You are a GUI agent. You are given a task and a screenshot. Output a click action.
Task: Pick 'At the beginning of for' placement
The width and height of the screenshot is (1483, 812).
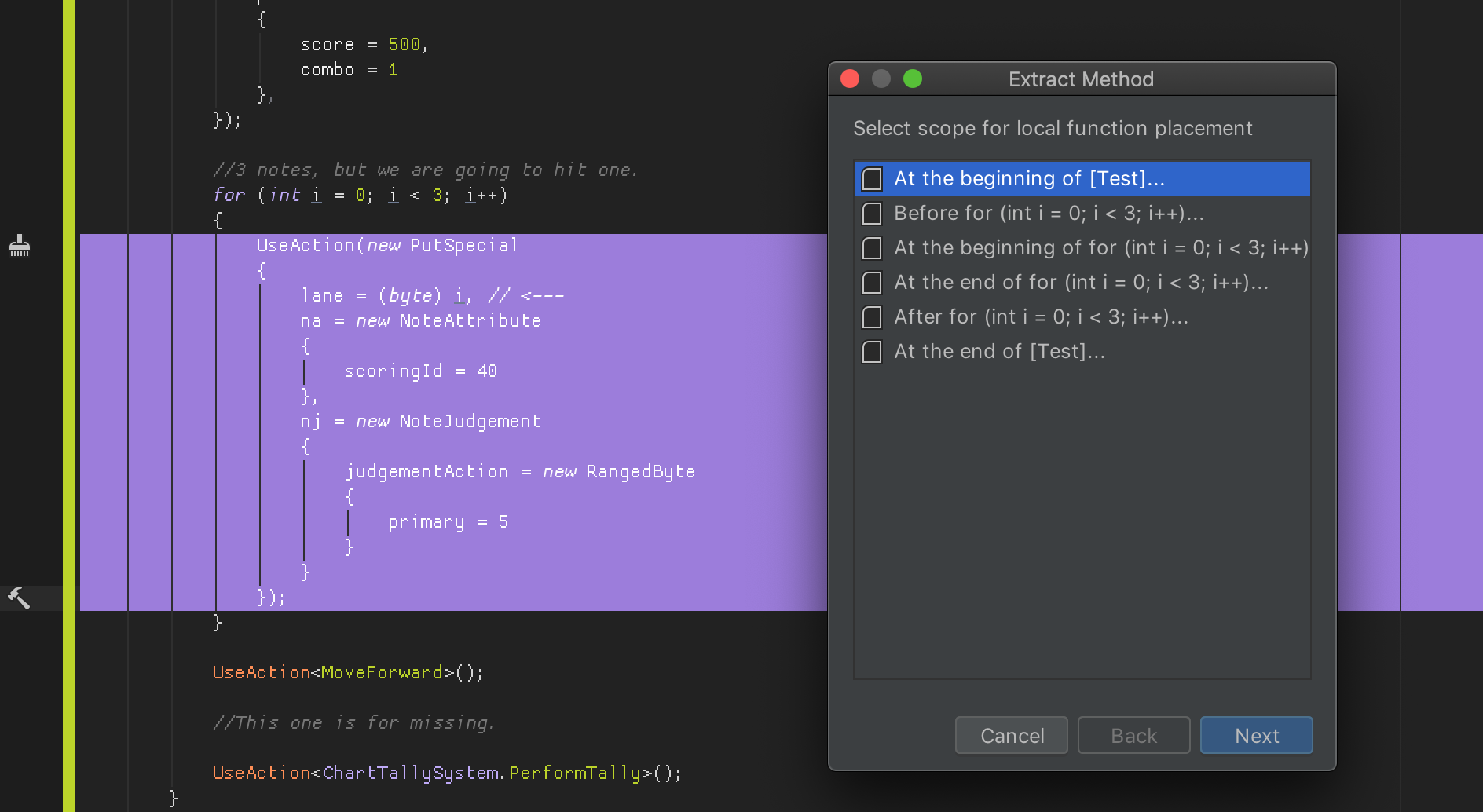click(1100, 248)
